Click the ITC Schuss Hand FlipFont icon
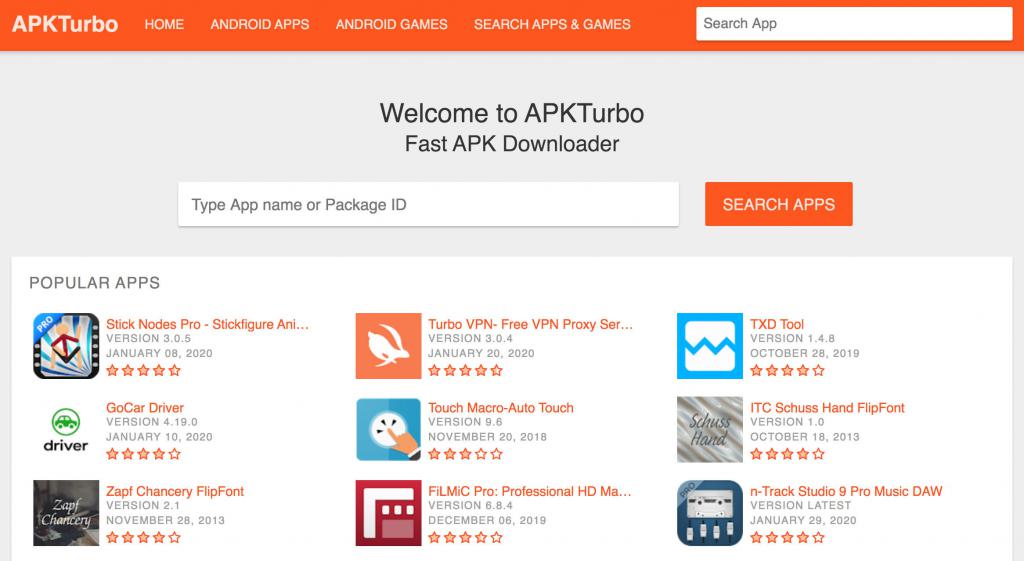The image size is (1024, 561). point(710,430)
